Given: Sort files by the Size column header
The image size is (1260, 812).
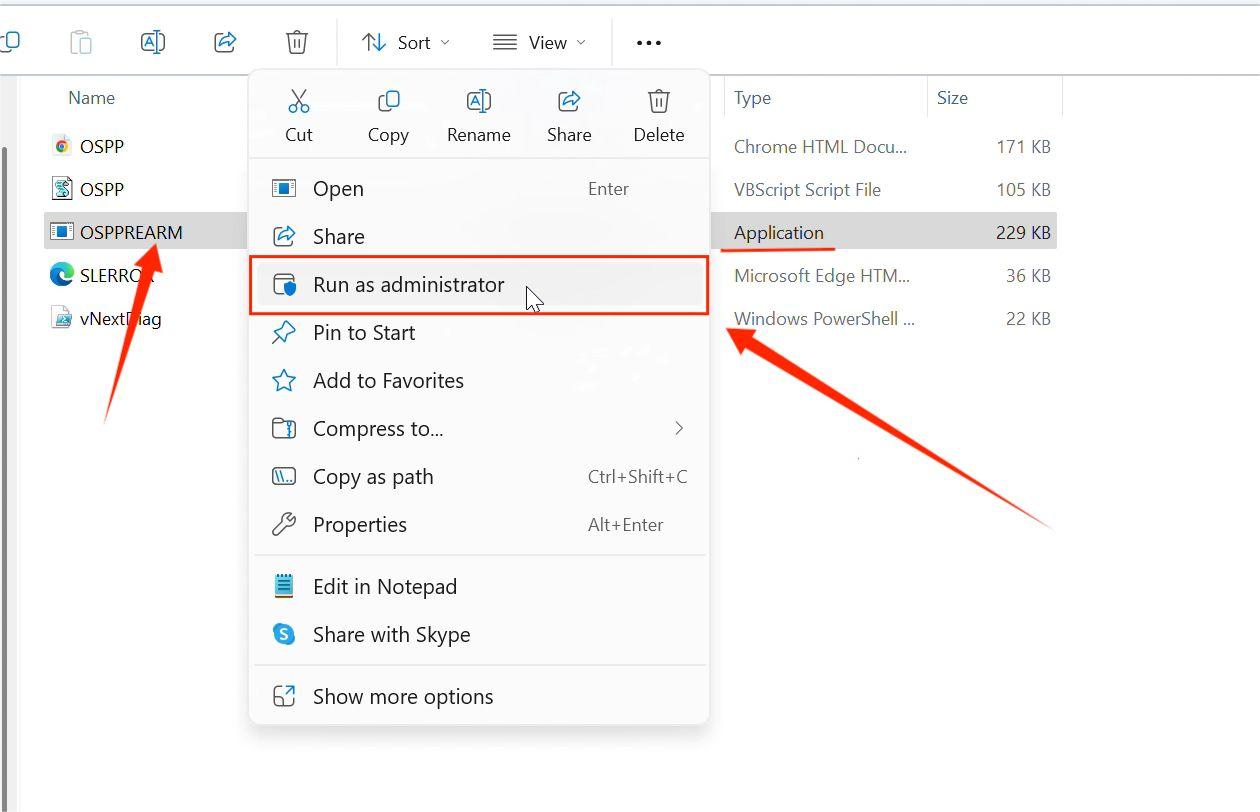Looking at the screenshot, I should pos(952,98).
